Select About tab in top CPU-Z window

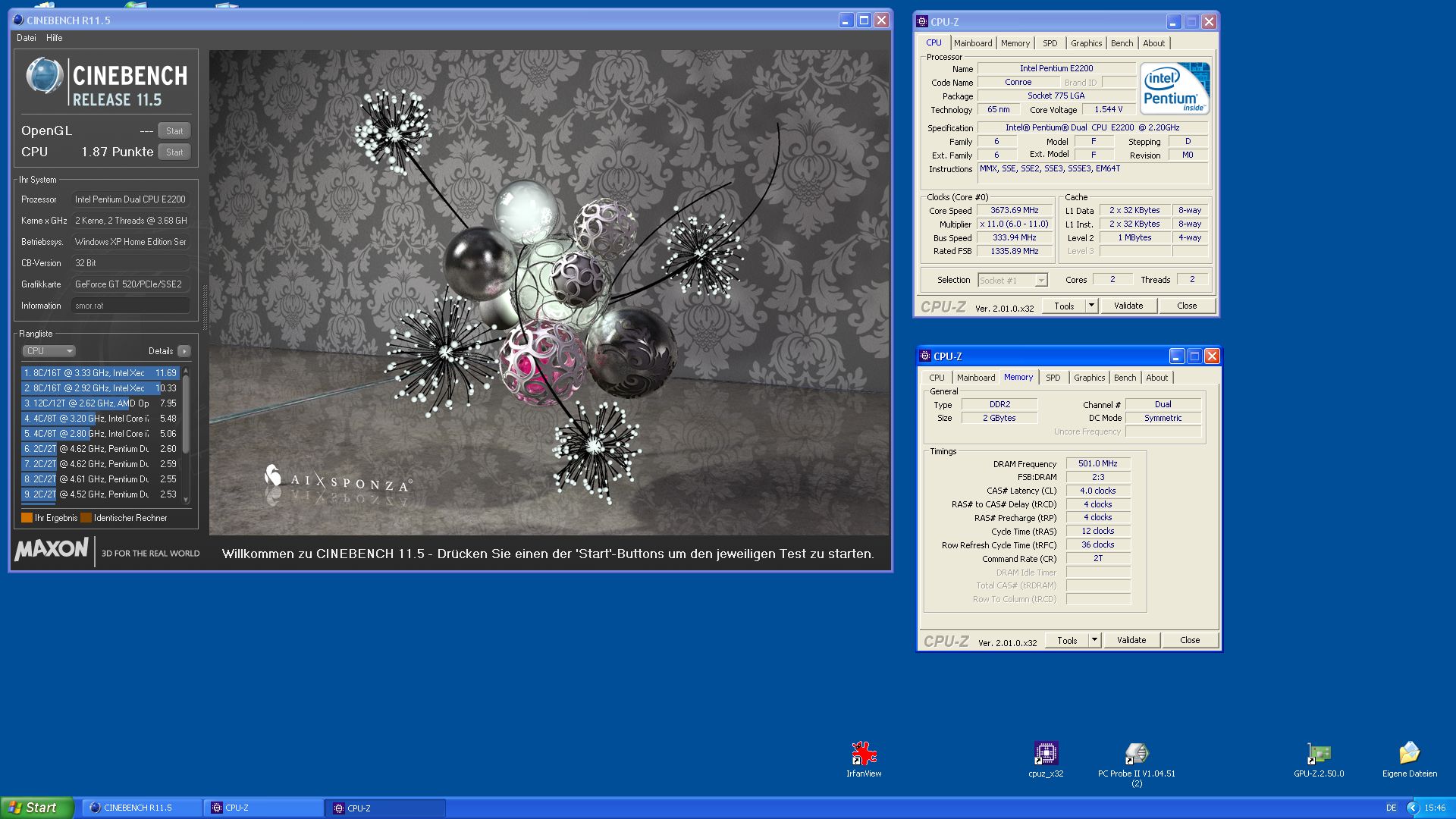1153,43
